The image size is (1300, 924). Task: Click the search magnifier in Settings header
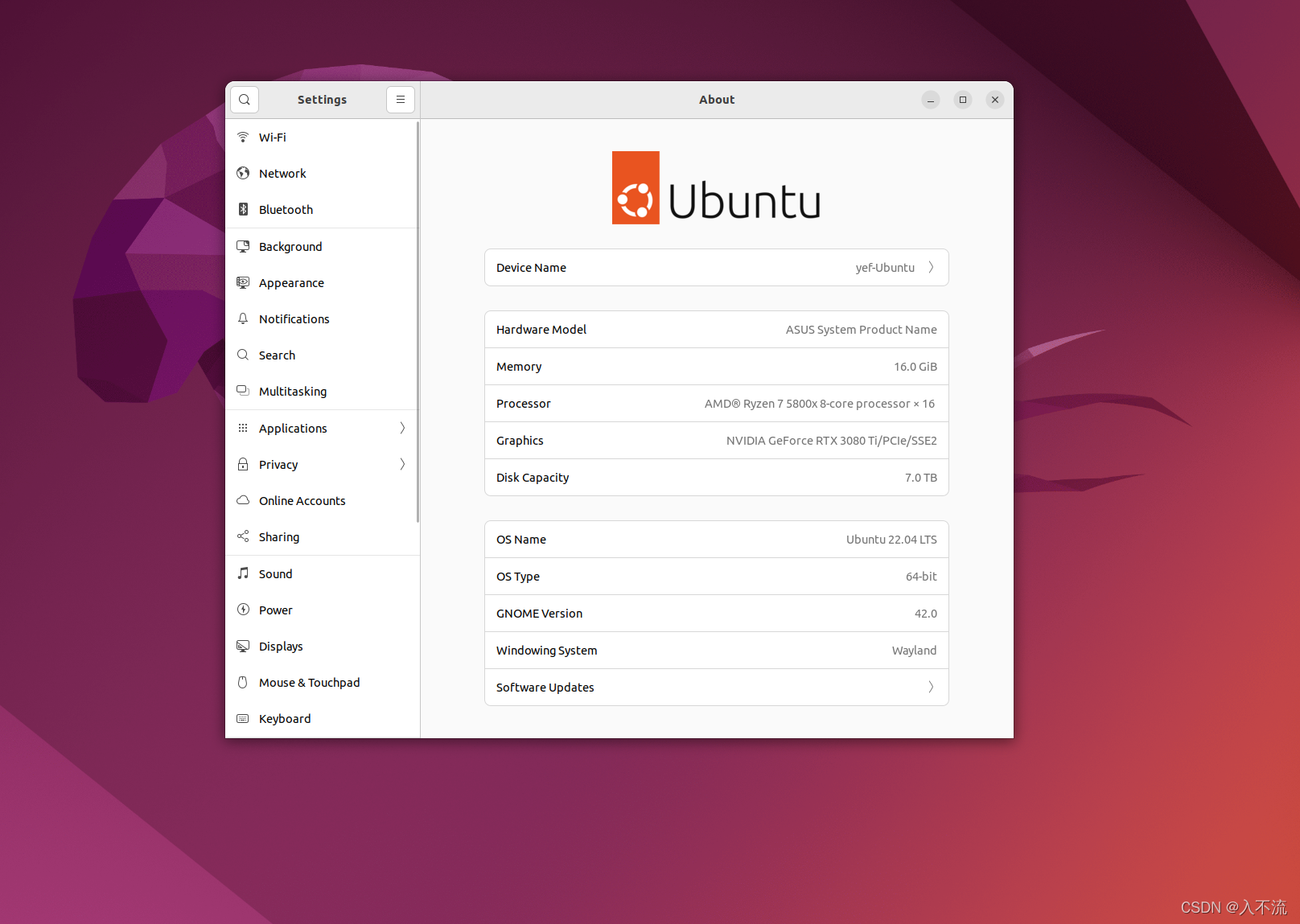tap(245, 99)
